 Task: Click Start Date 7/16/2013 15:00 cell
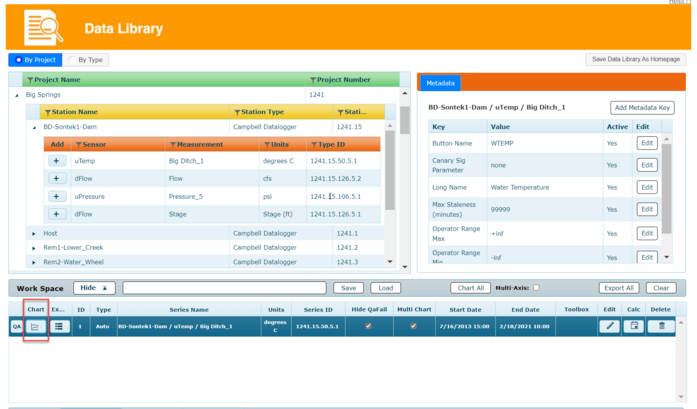(465, 326)
